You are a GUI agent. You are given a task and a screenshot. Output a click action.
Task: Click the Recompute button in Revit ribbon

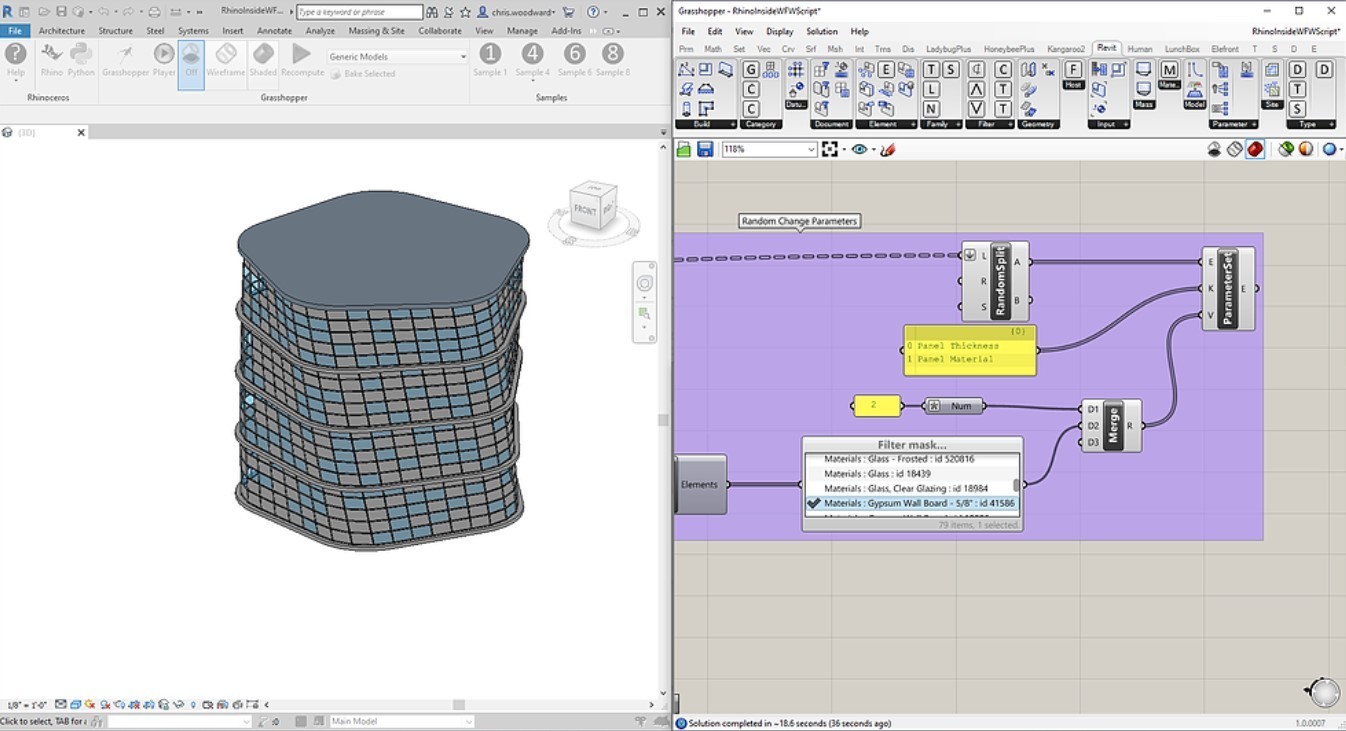302,59
